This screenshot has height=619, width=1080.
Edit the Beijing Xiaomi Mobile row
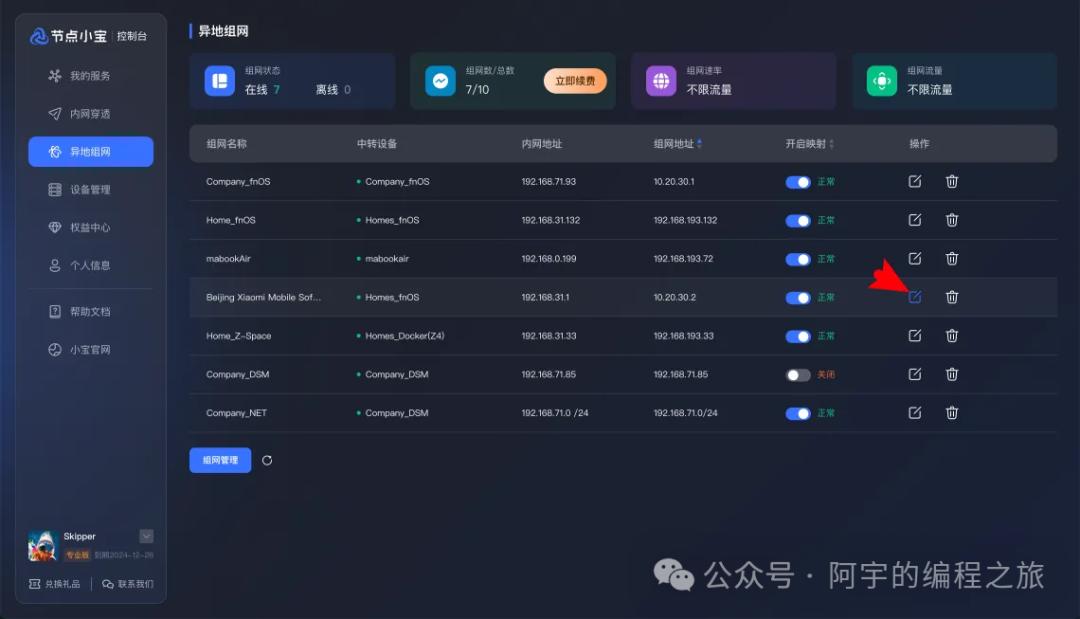pyautogui.click(x=914, y=297)
